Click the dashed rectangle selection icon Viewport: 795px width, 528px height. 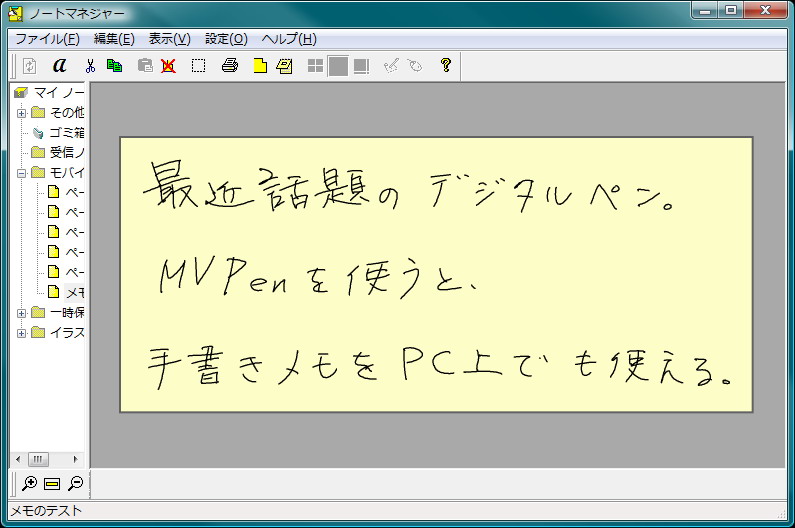click(198, 66)
